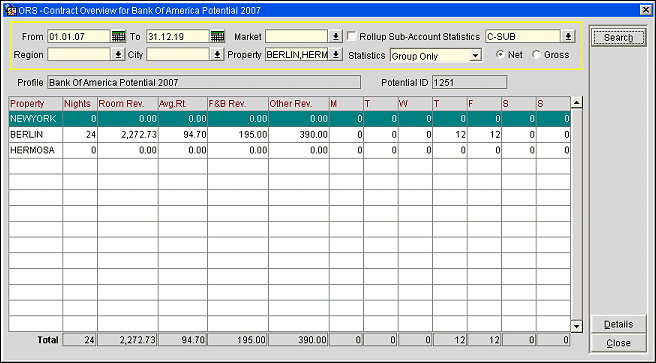Select the BERLIN property row

pos(289,135)
